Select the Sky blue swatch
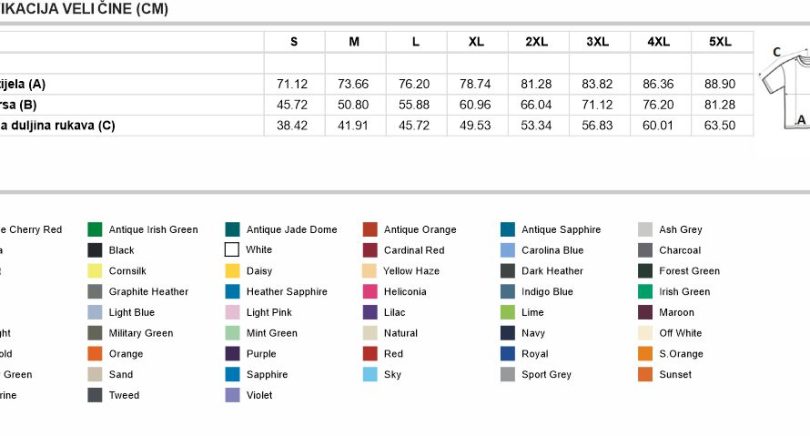The image size is (810, 436). tap(370, 374)
